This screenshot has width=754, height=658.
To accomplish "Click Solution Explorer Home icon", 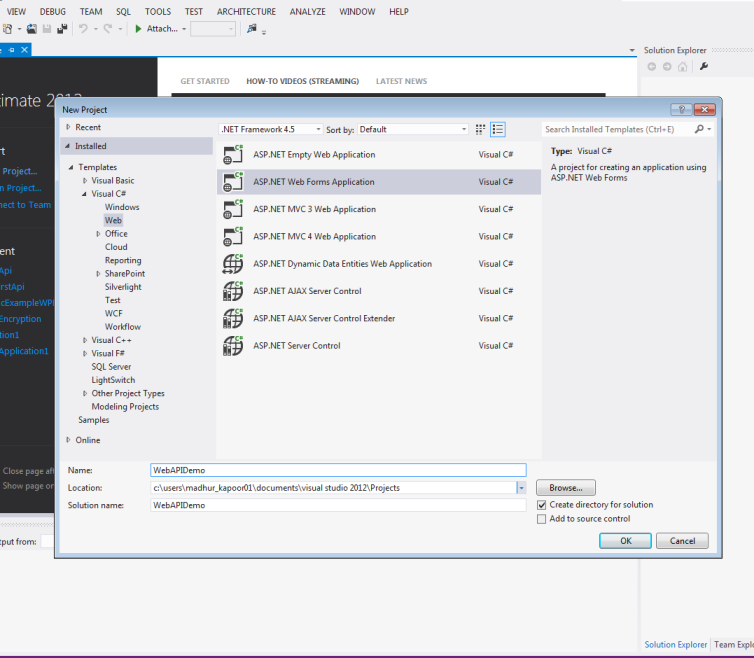I will [x=682, y=67].
